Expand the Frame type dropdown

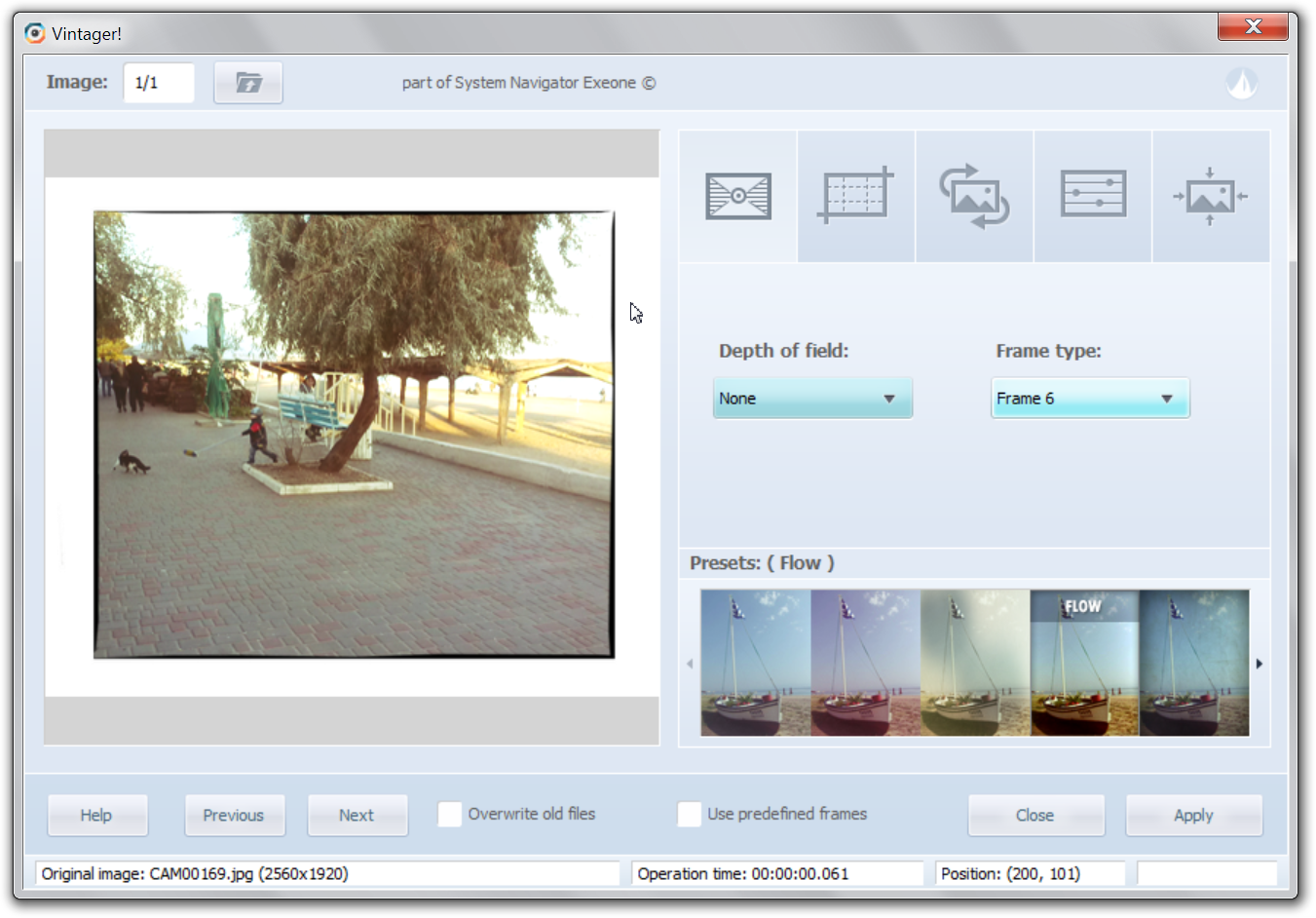point(1090,399)
